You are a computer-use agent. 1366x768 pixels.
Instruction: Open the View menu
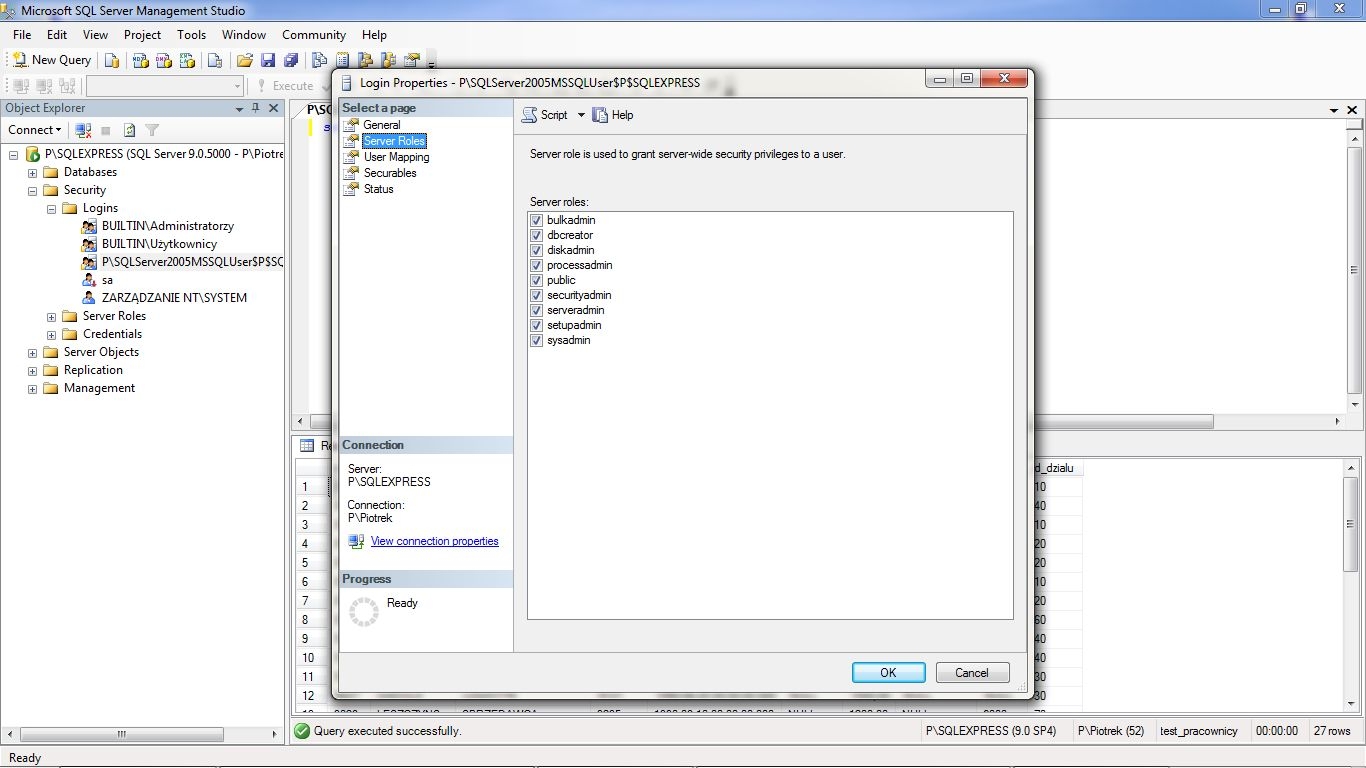pos(95,35)
